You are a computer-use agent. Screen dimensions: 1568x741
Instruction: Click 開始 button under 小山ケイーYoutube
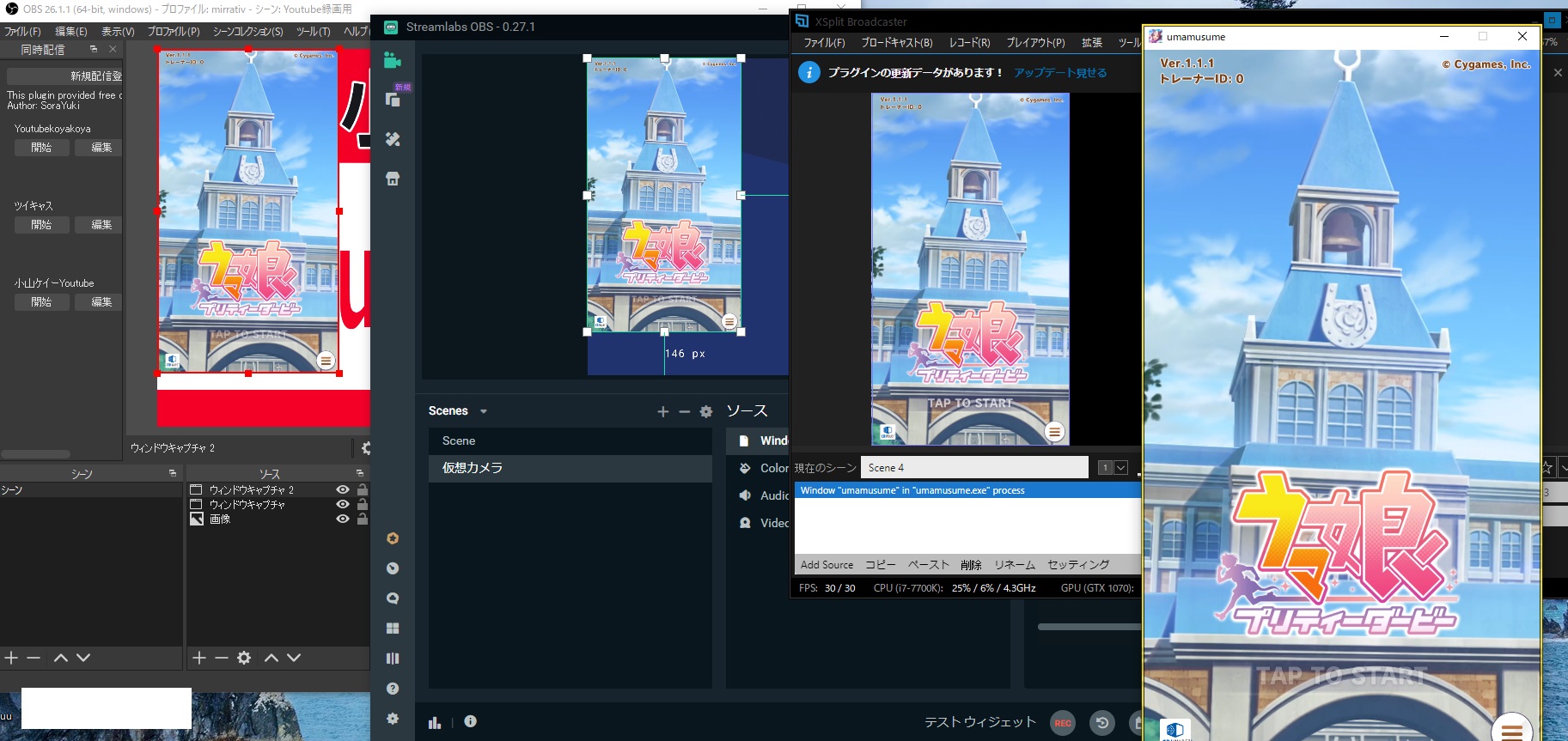(x=41, y=302)
